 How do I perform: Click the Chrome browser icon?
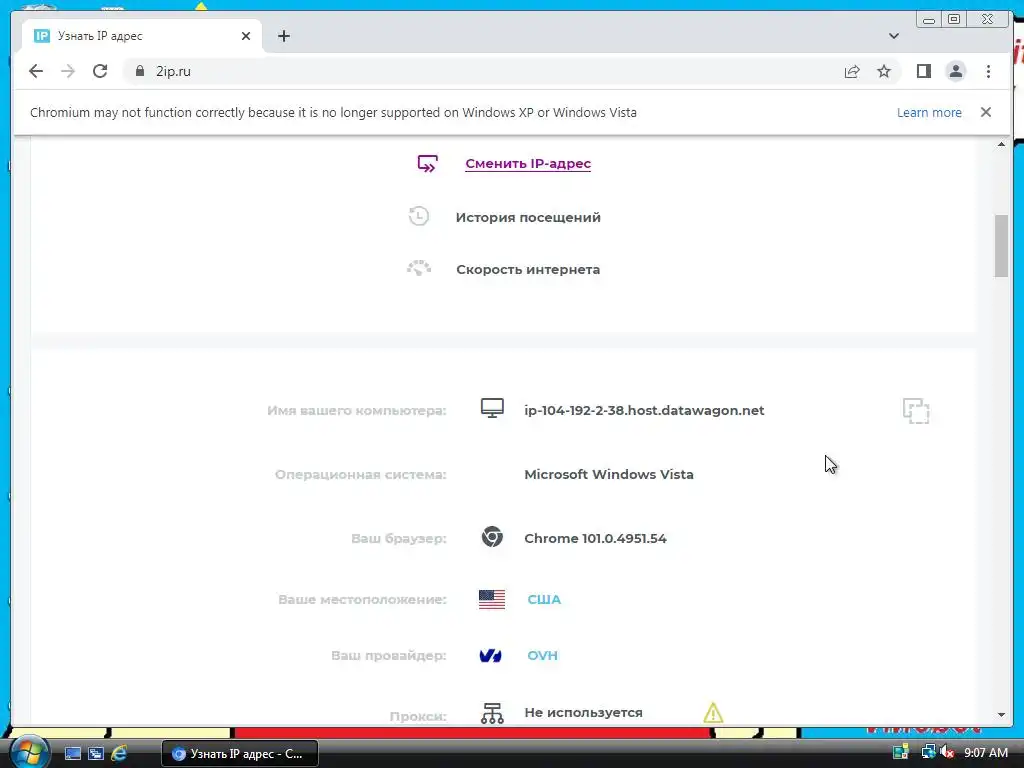pos(492,537)
